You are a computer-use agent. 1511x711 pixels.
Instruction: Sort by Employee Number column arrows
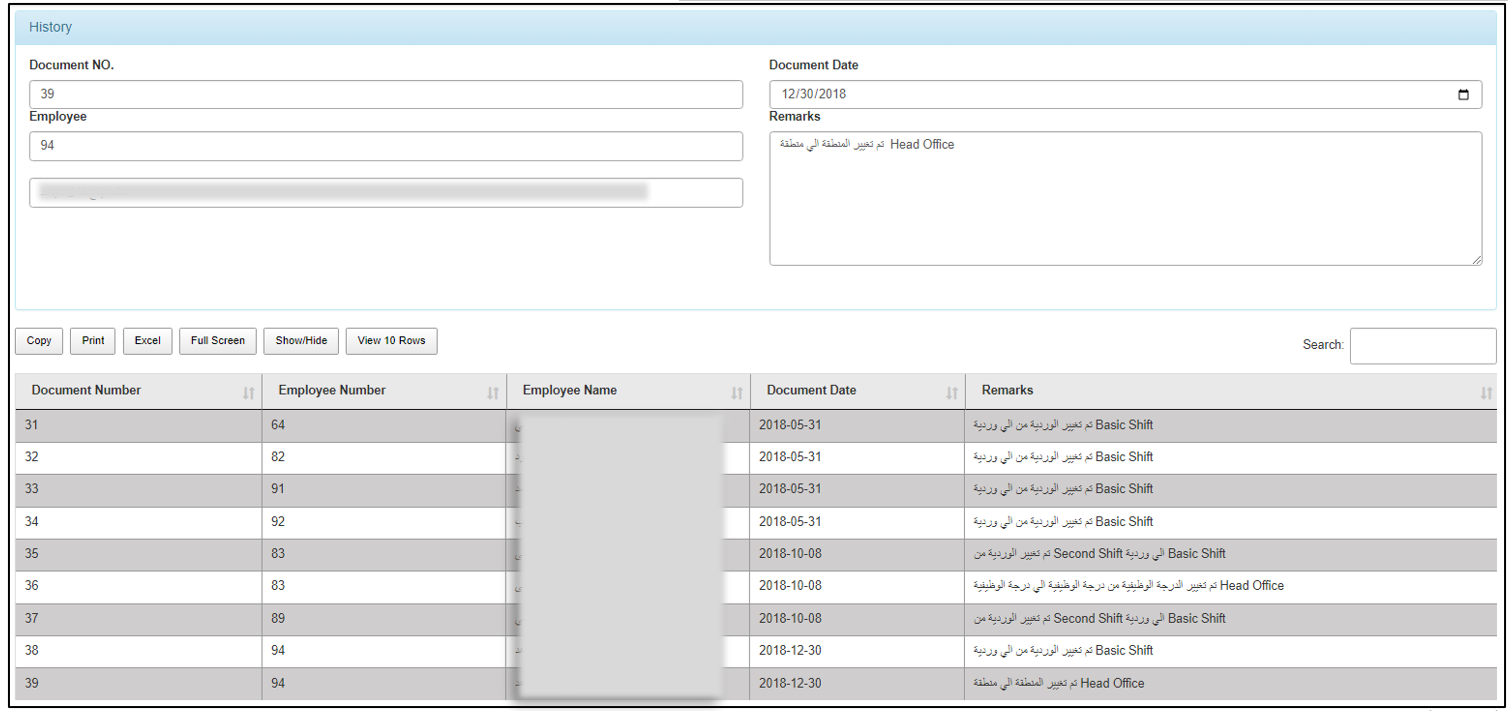point(493,393)
